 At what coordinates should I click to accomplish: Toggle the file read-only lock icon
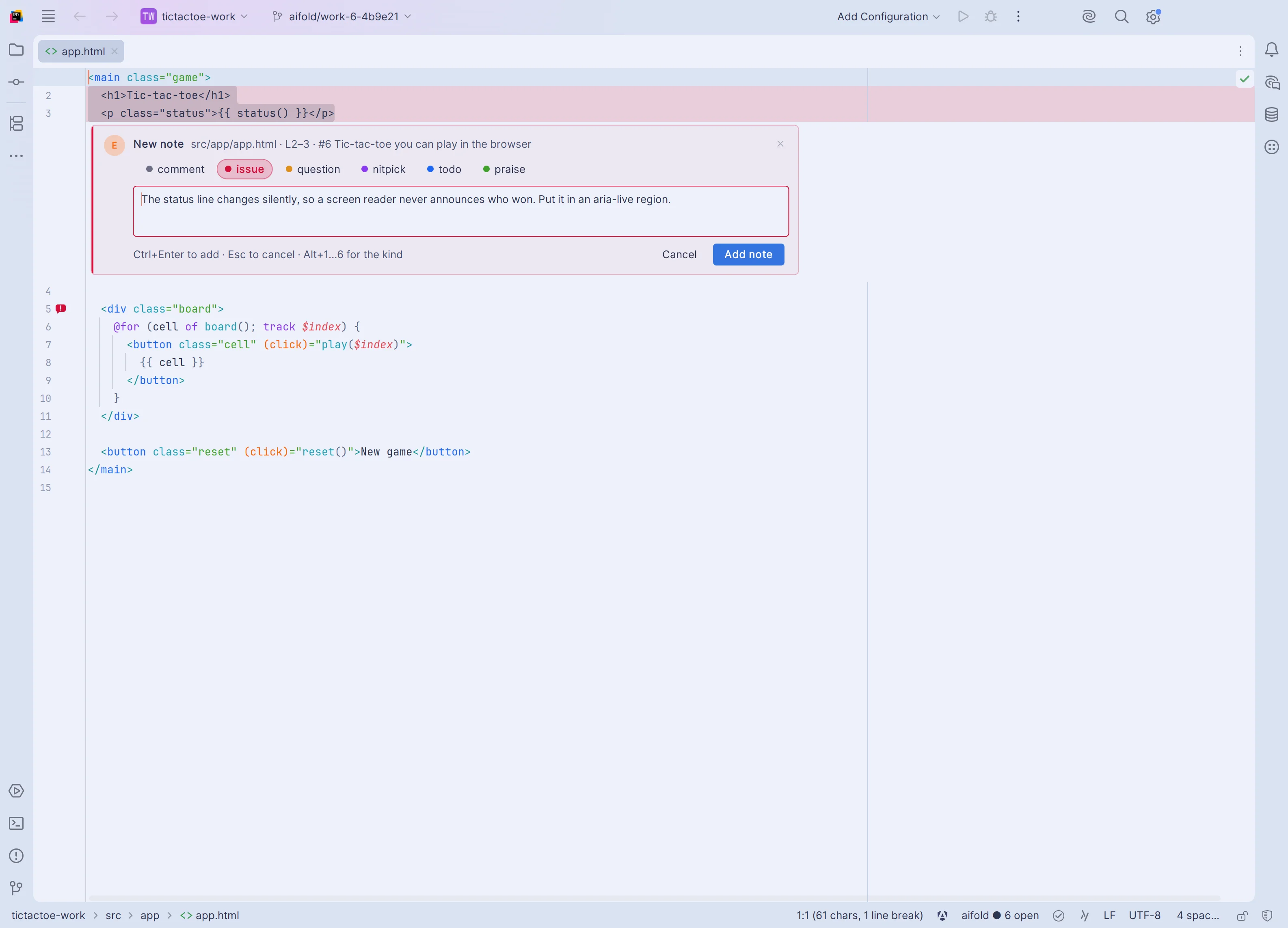coord(1243,915)
